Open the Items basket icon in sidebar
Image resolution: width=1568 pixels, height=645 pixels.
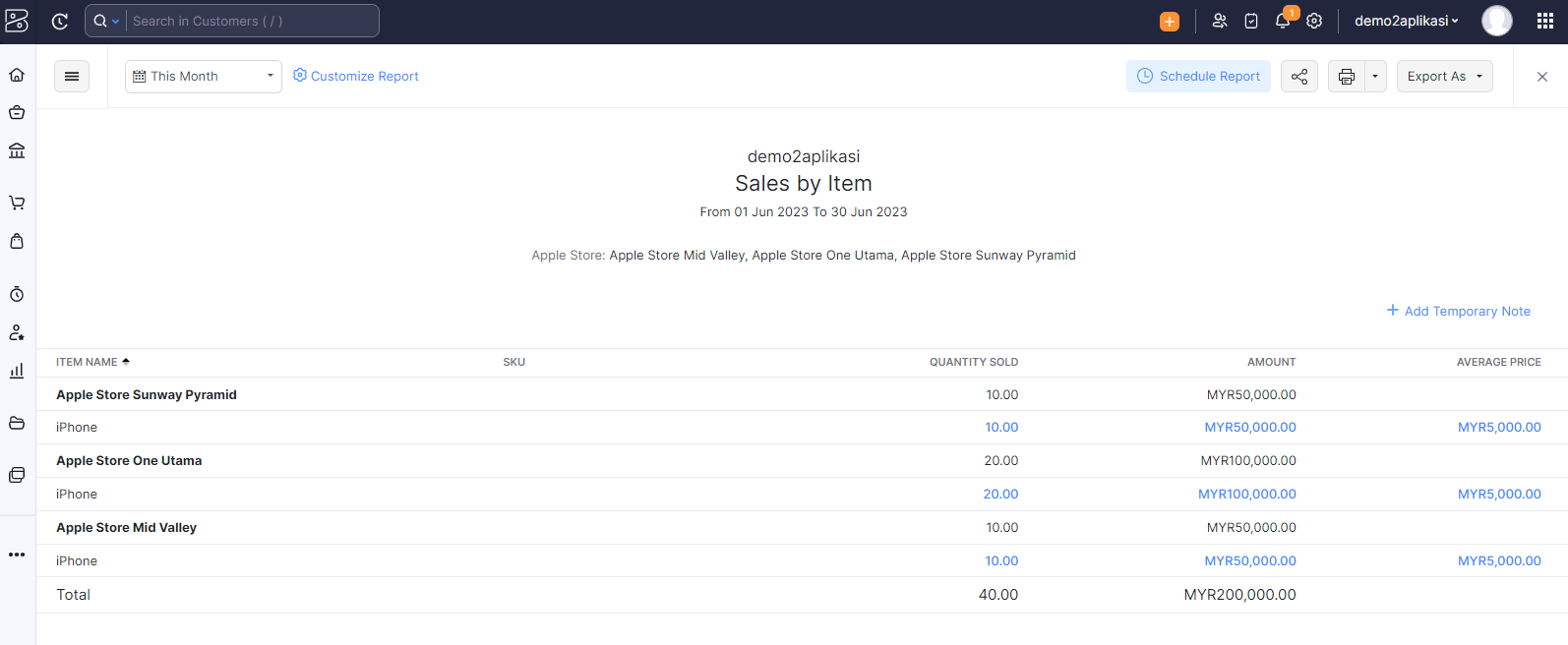pos(17,112)
